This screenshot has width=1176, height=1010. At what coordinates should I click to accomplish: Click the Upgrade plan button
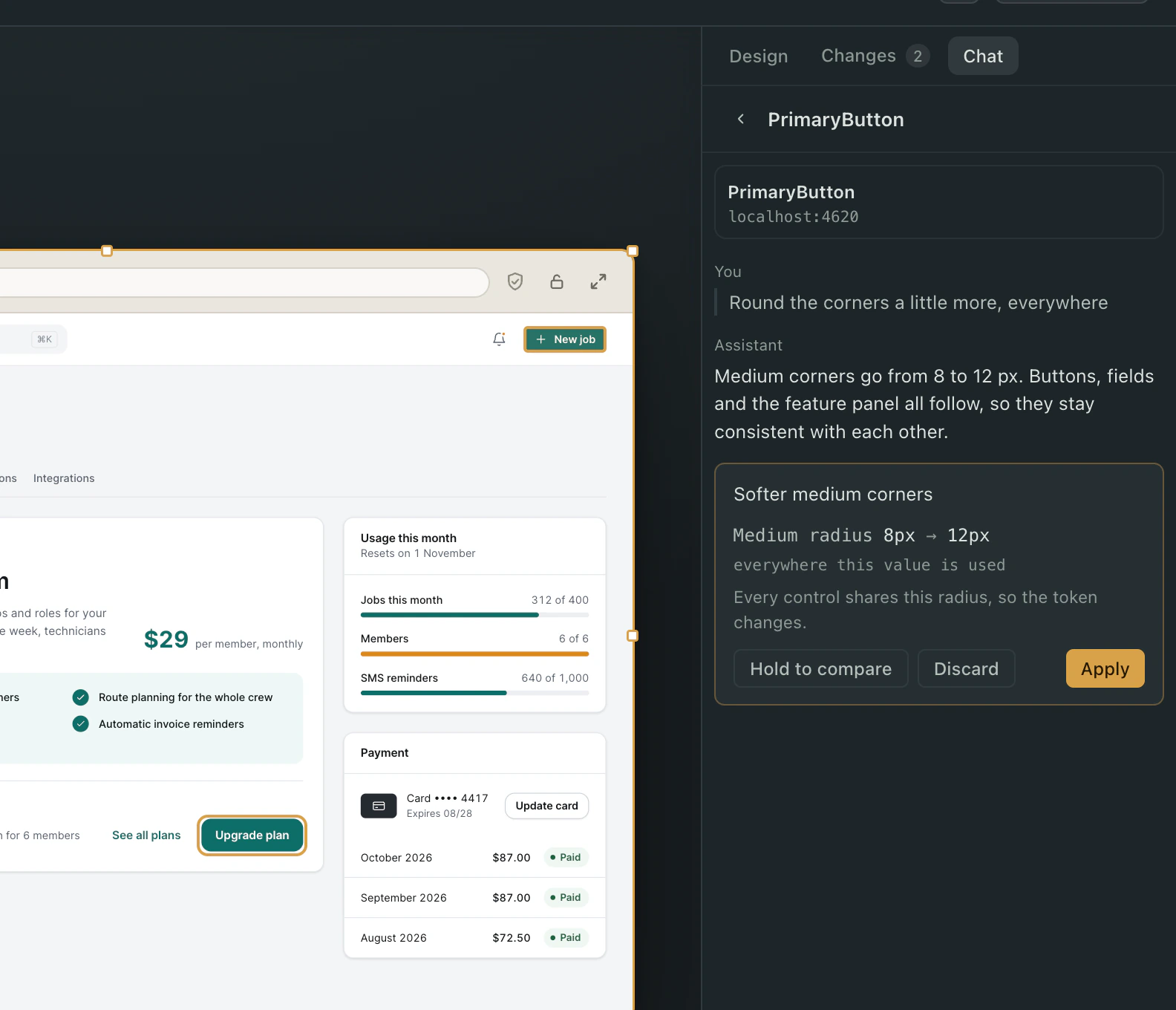252,835
